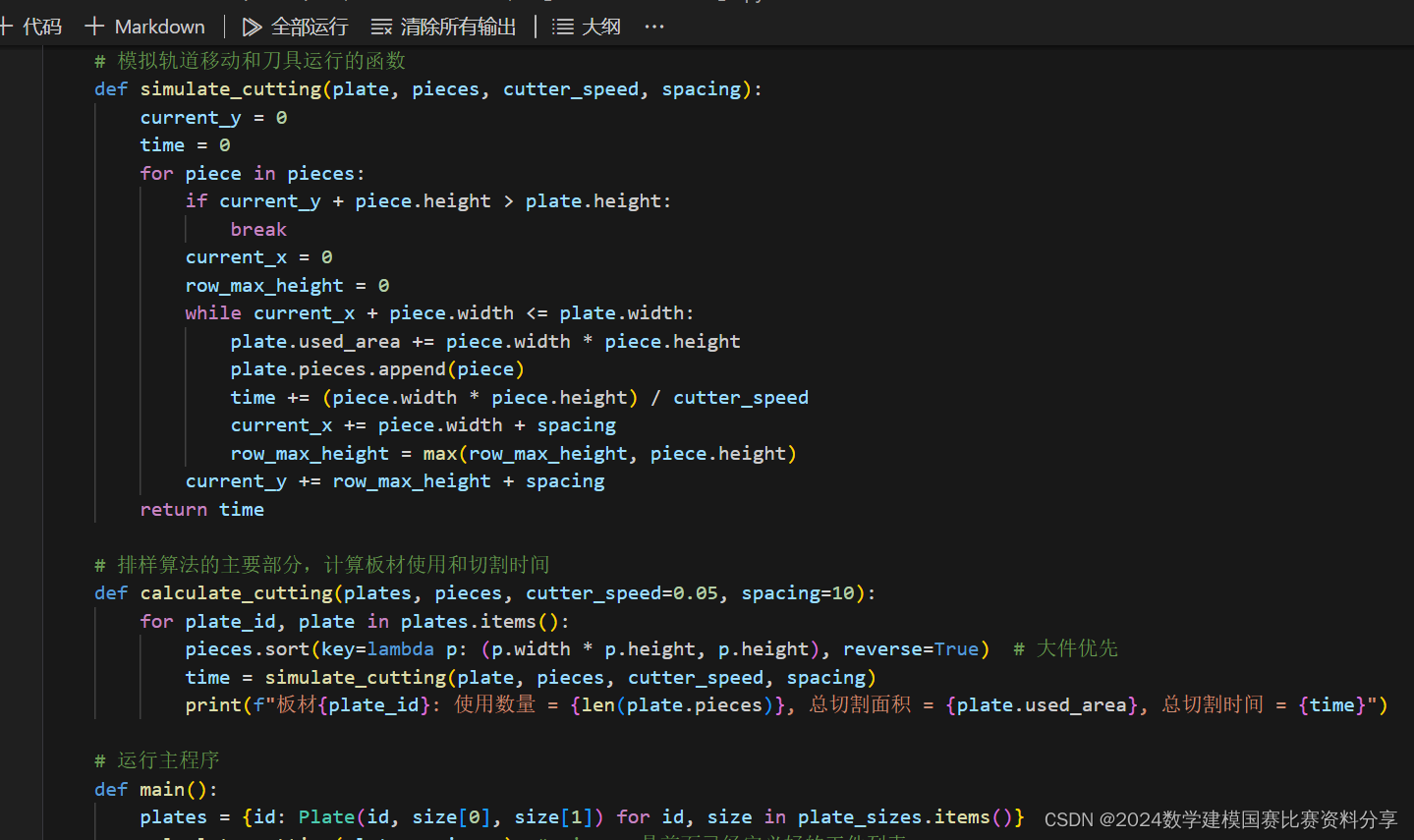Click 'plate.used_area +=' line
1414x840 pixels.
(485, 342)
